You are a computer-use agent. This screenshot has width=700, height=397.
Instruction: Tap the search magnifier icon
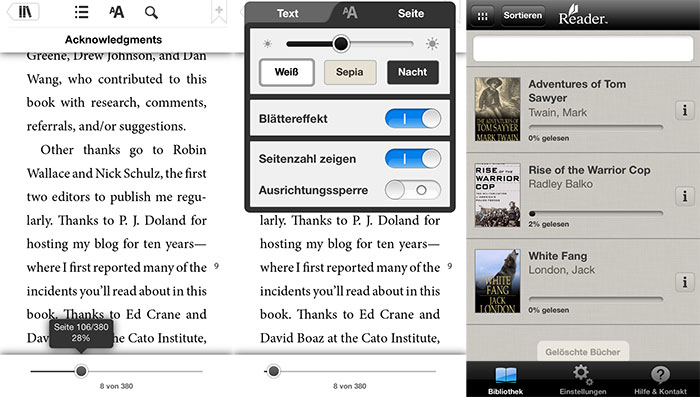tap(151, 13)
